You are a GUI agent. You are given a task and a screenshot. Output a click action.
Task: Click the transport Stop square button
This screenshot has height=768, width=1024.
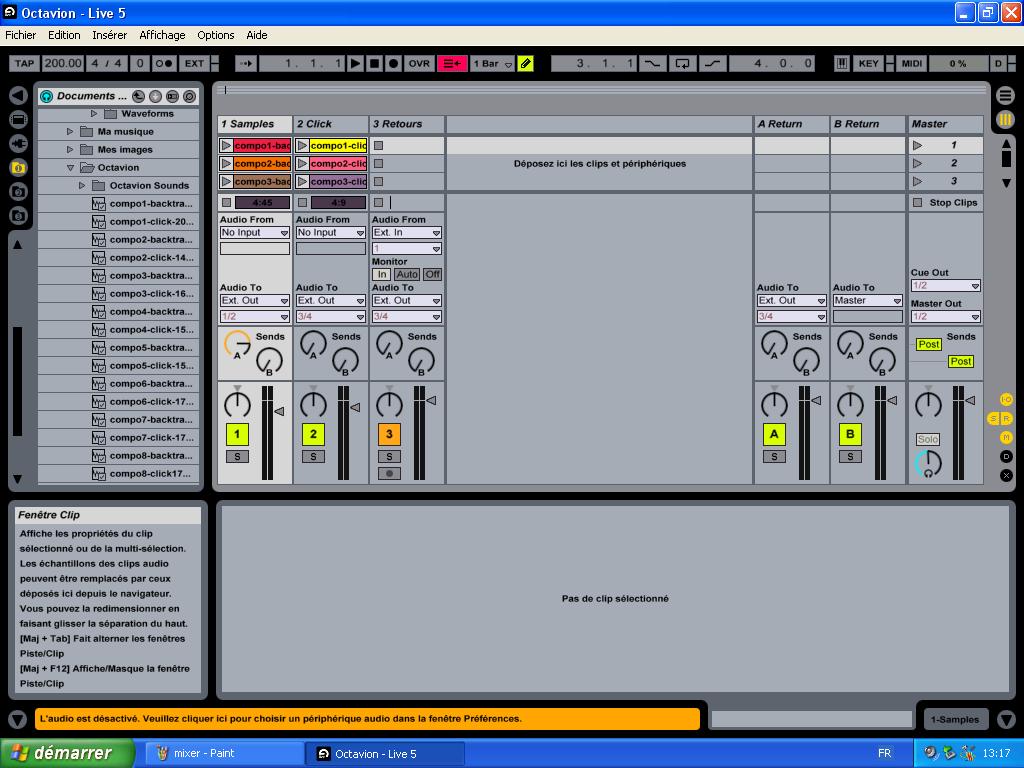click(374, 63)
